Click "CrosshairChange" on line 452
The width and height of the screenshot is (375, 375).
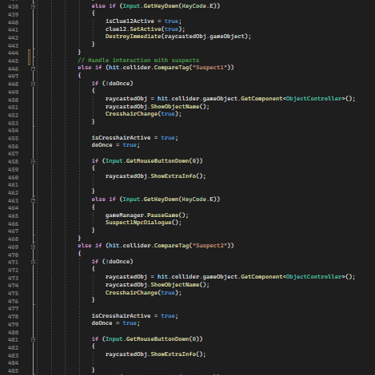(132, 114)
